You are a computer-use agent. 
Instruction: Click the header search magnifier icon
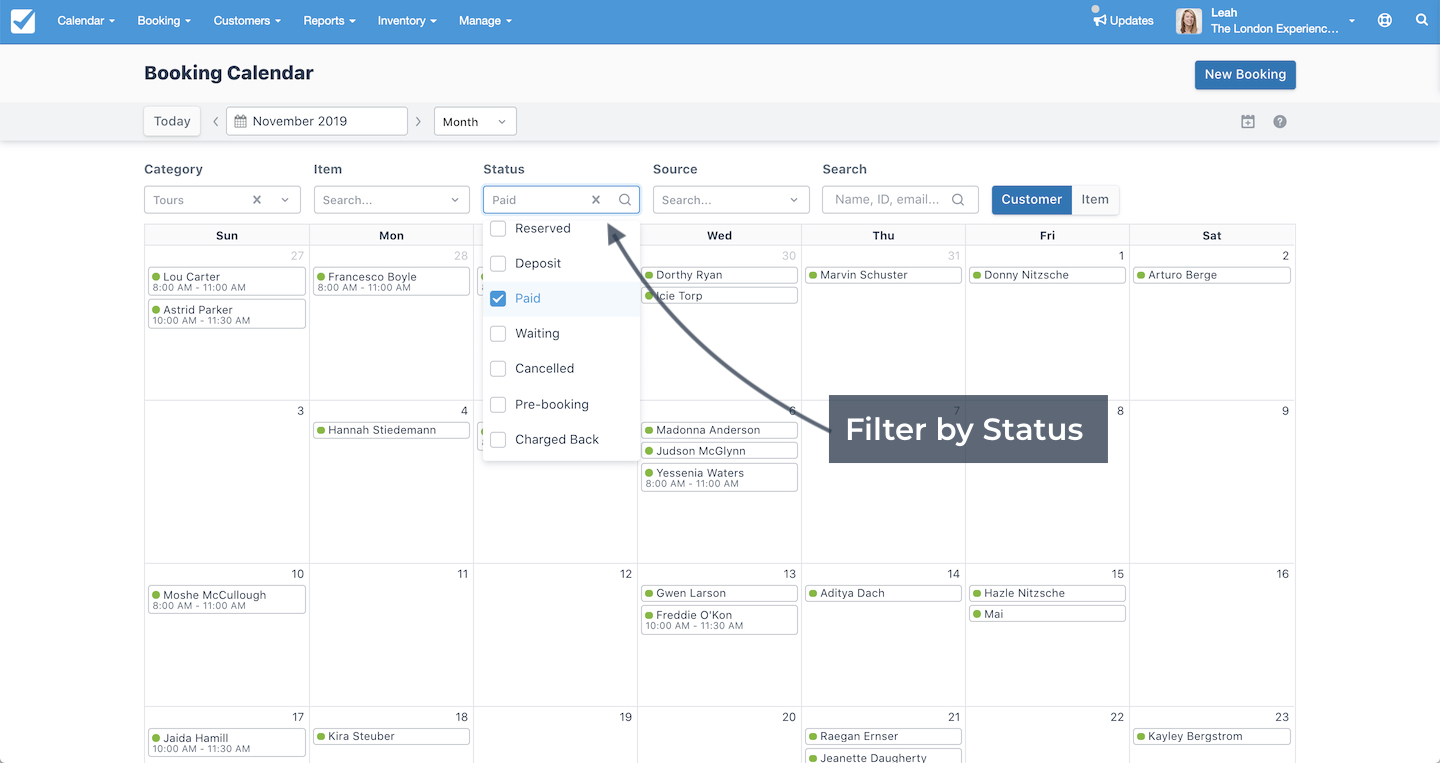tap(1422, 20)
